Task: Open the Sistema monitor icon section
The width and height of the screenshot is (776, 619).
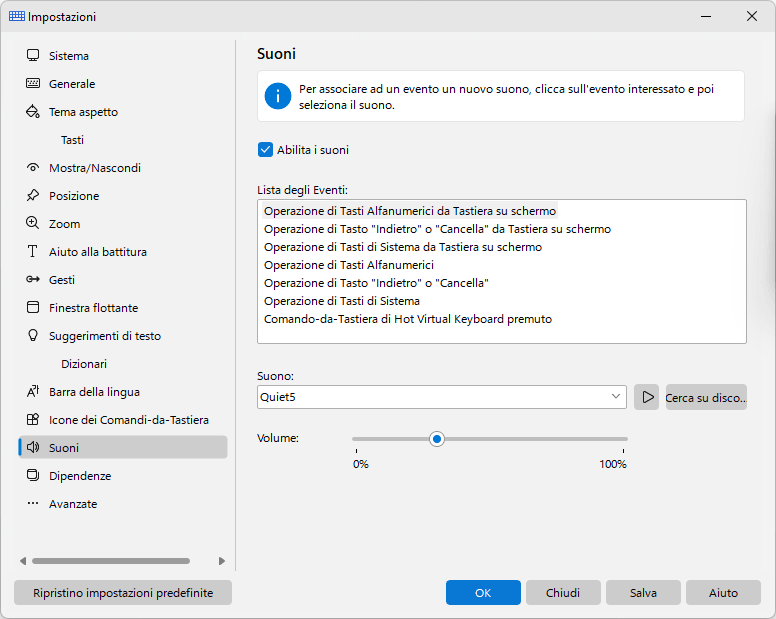Action: coord(33,55)
